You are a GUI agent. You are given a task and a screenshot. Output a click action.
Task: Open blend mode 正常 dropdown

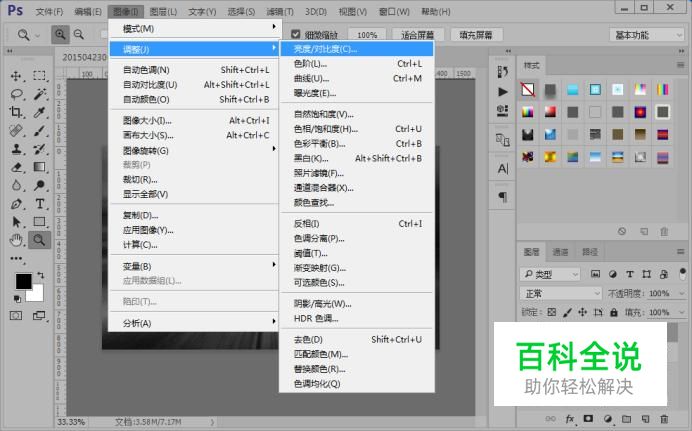click(560, 293)
